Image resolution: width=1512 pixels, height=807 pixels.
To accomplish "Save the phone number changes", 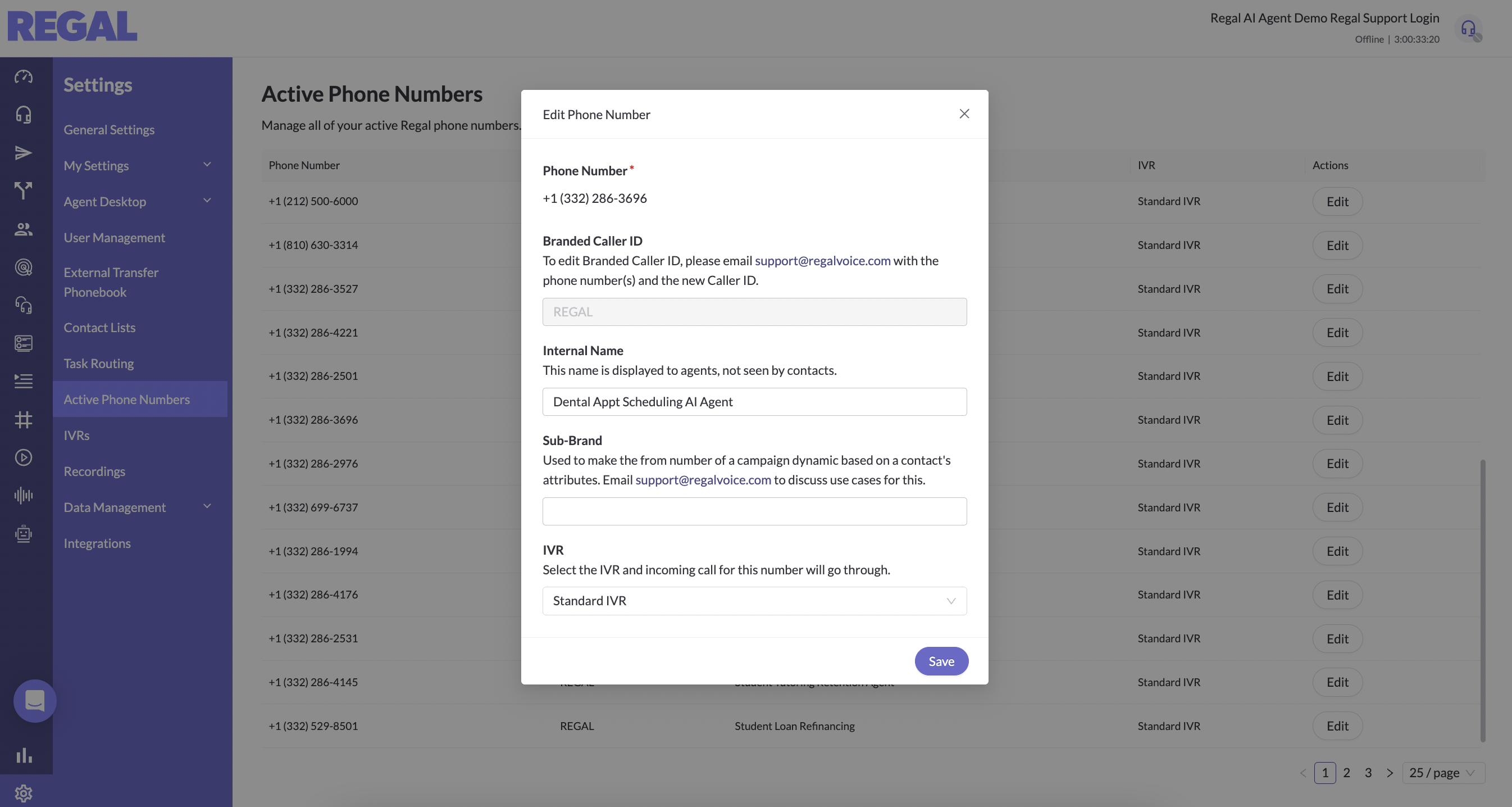I will (941, 661).
